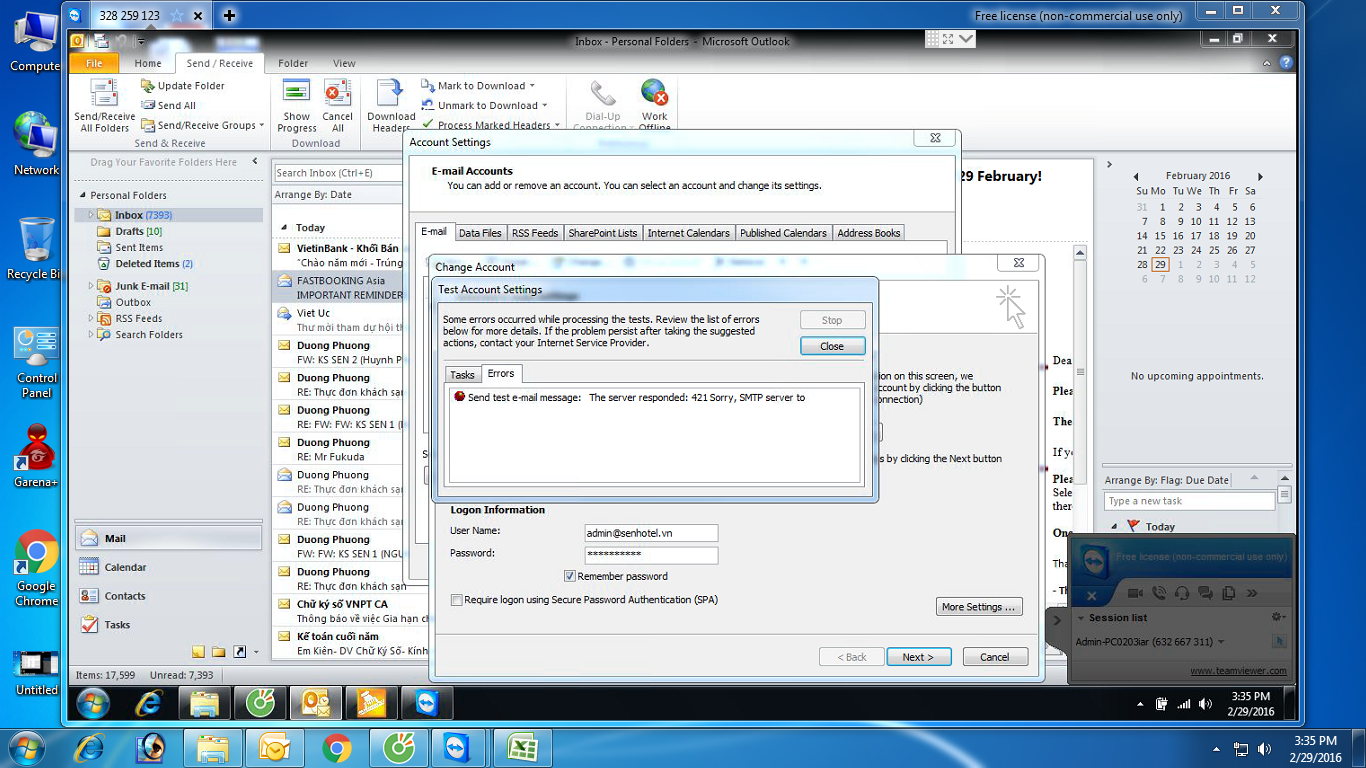The width and height of the screenshot is (1366, 768).
Task: Select the Address Books tab
Action: point(869,233)
